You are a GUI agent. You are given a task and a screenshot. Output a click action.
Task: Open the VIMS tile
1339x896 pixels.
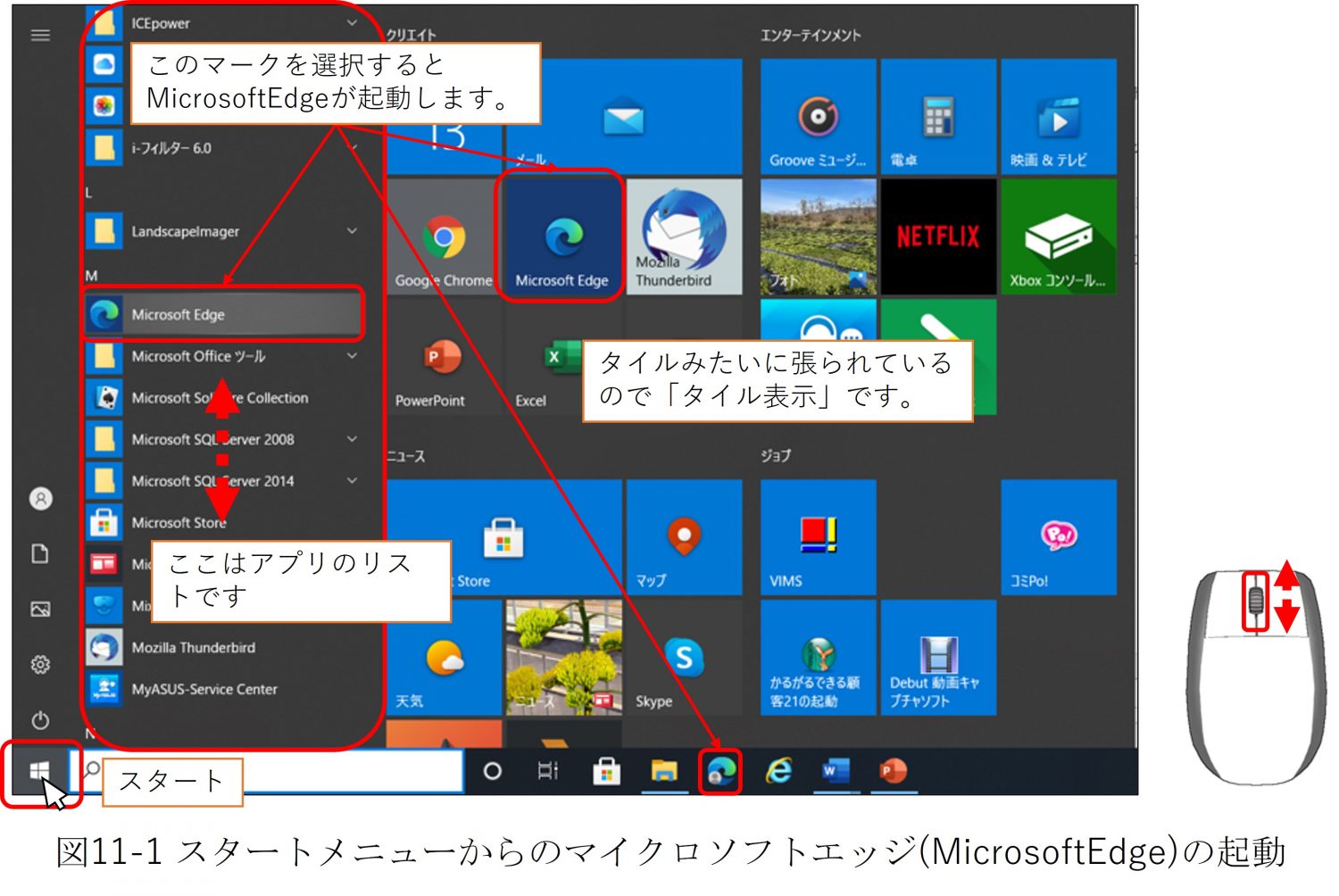818,537
